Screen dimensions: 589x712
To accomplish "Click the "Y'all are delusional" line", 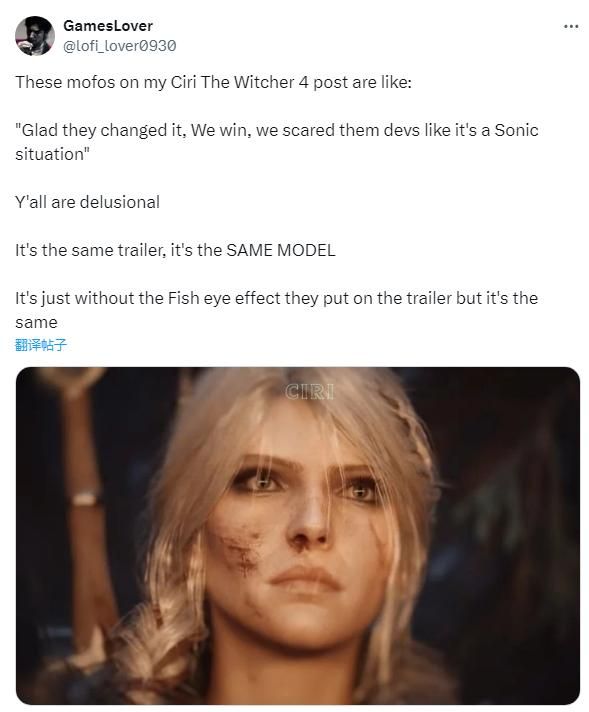I will [87, 202].
